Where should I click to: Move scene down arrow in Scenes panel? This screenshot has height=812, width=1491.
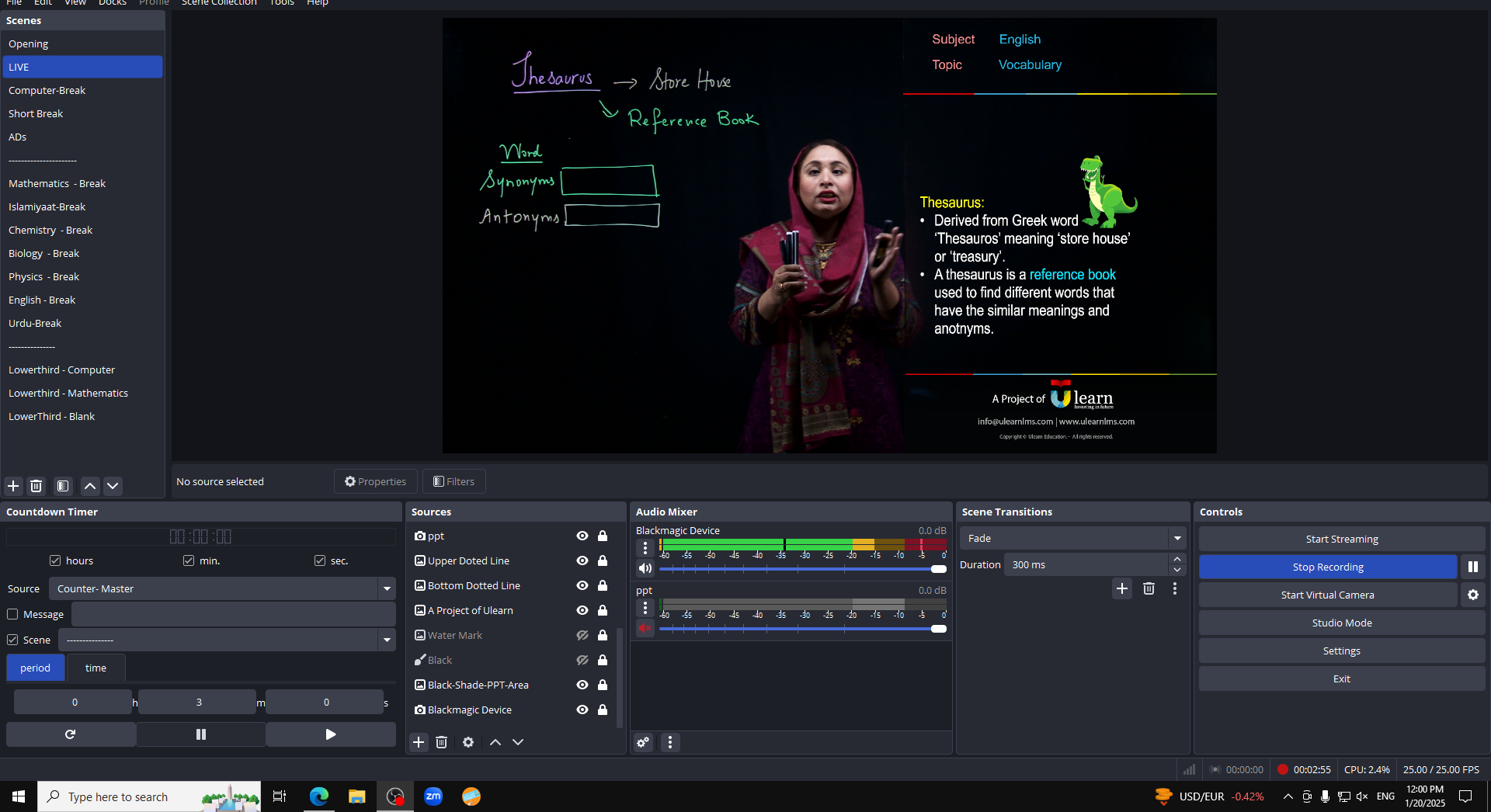pos(113,486)
